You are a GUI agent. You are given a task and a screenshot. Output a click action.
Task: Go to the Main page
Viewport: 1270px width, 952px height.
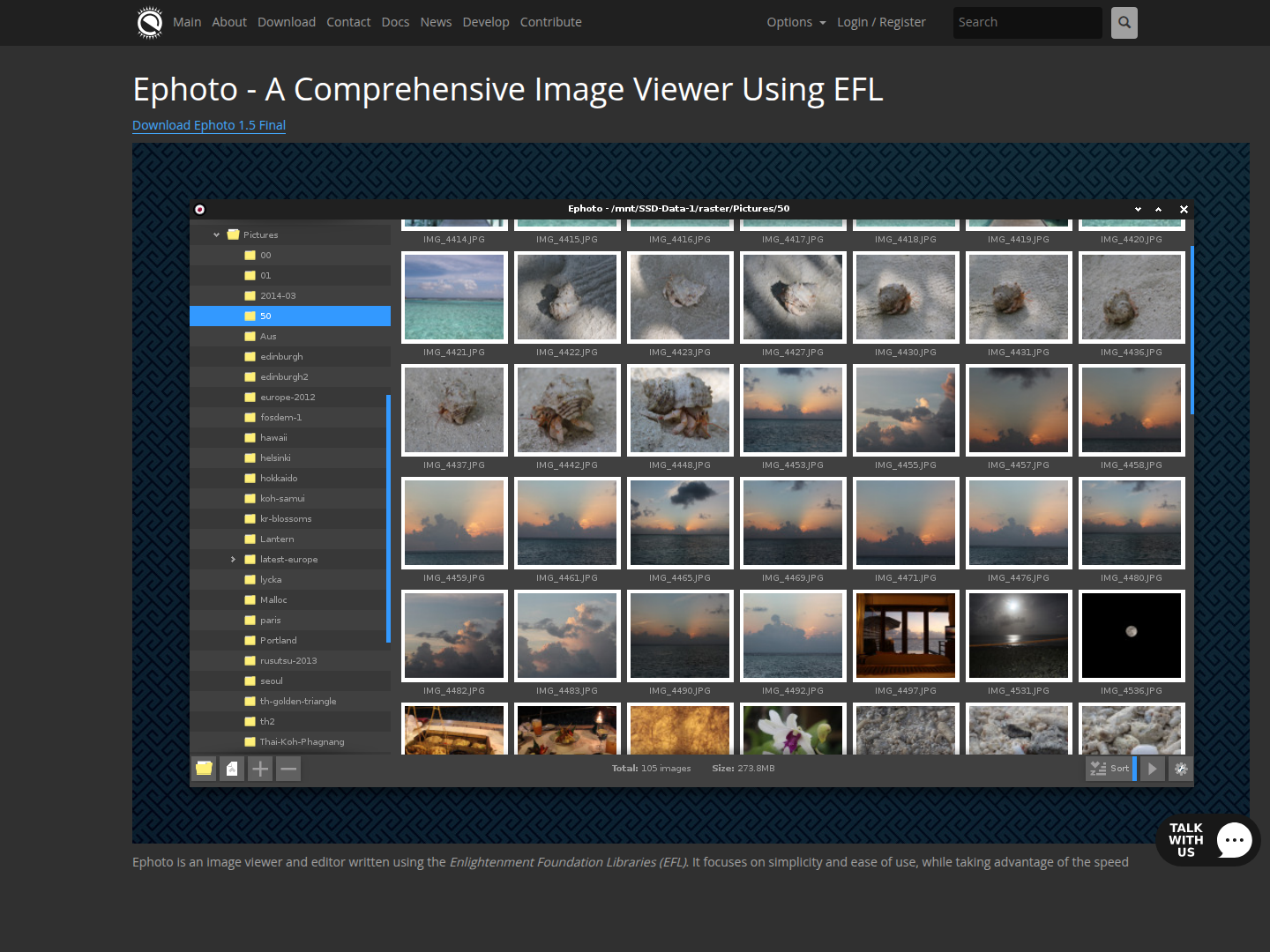(x=187, y=22)
